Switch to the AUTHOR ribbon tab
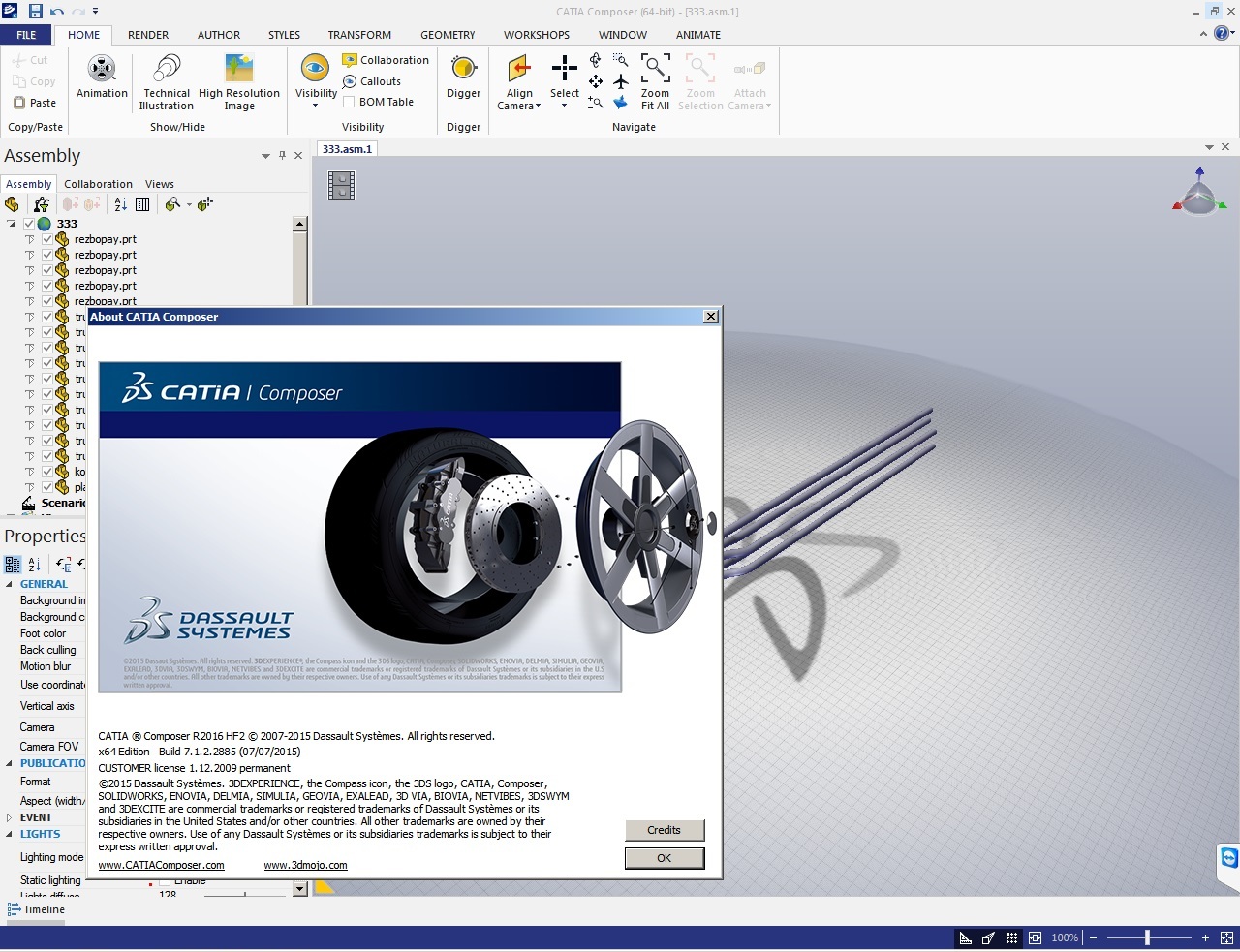This screenshot has width=1240, height=952. [x=219, y=35]
